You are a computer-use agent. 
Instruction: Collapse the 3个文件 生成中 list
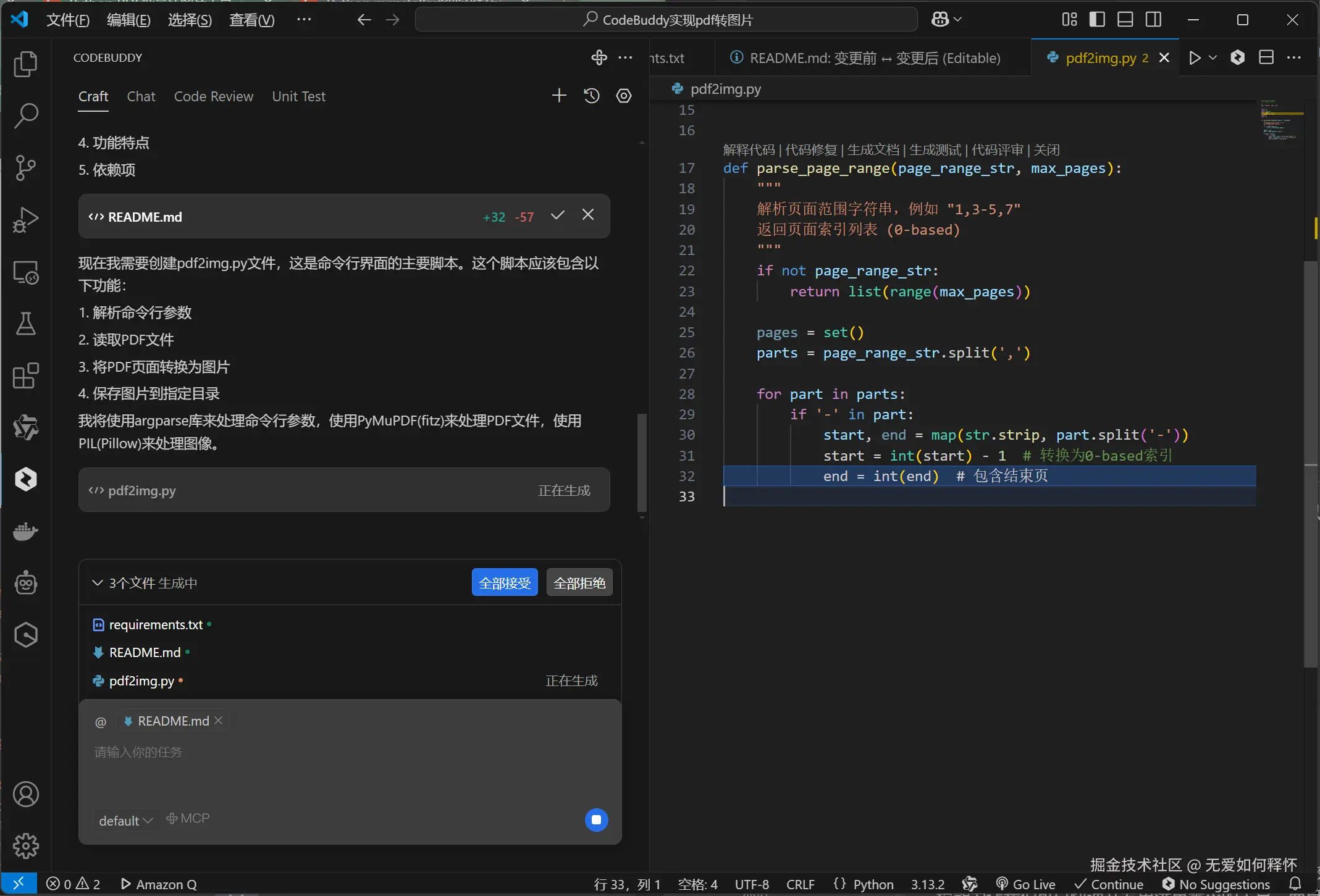click(98, 582)
